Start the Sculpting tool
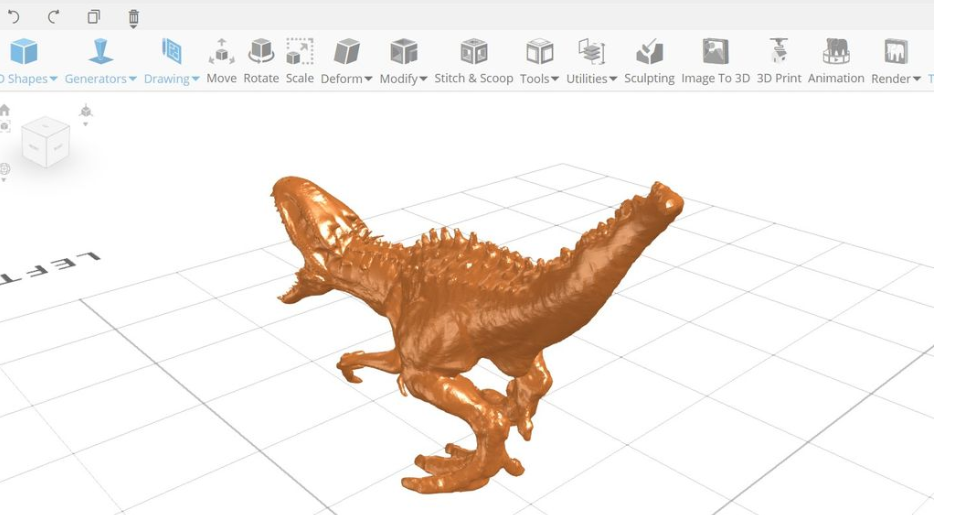Screen dimensions: 963x528 pyautogui.click(x=649, y=61)
